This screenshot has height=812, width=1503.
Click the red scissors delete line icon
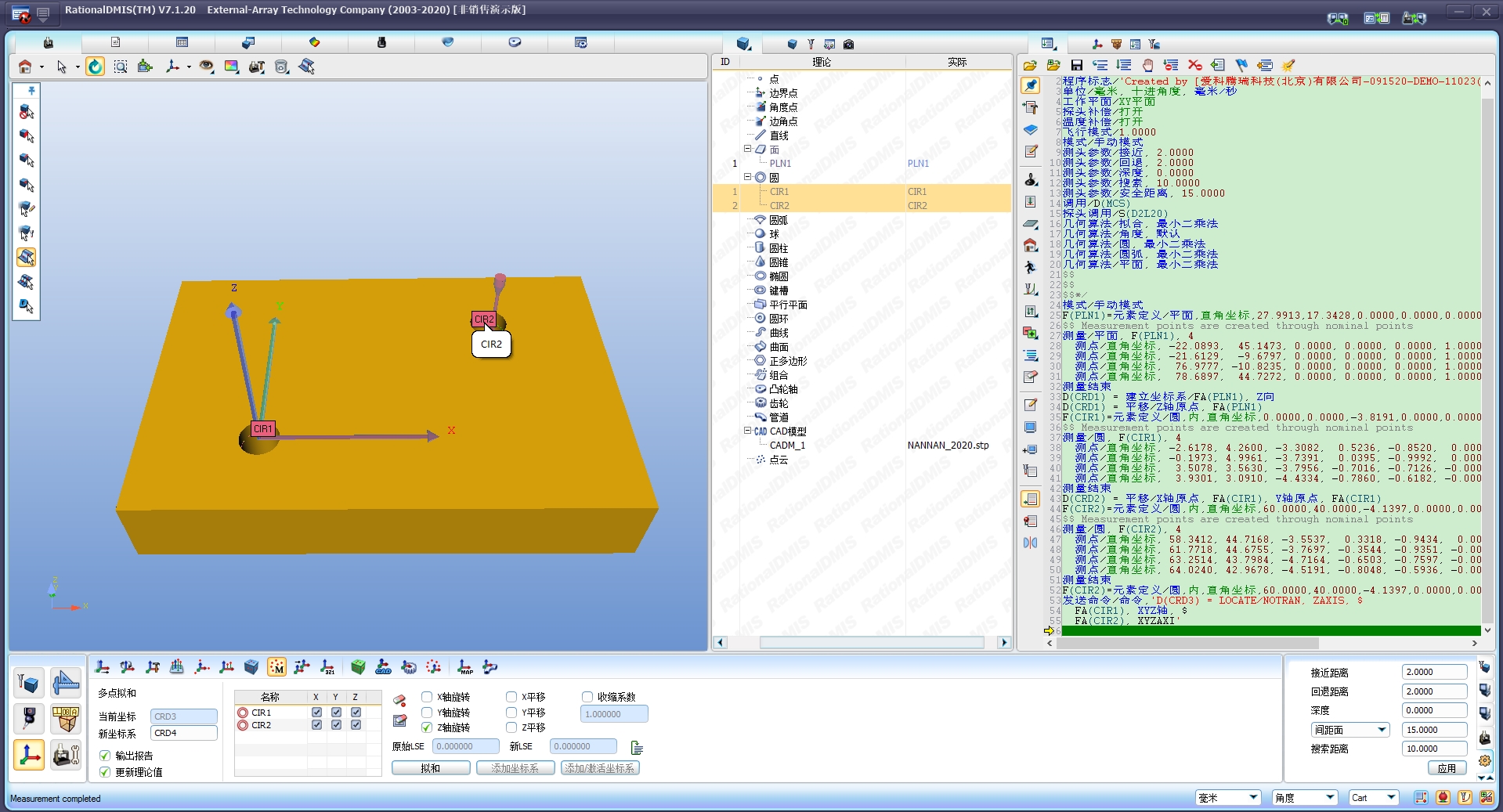tap(1194, 65)
